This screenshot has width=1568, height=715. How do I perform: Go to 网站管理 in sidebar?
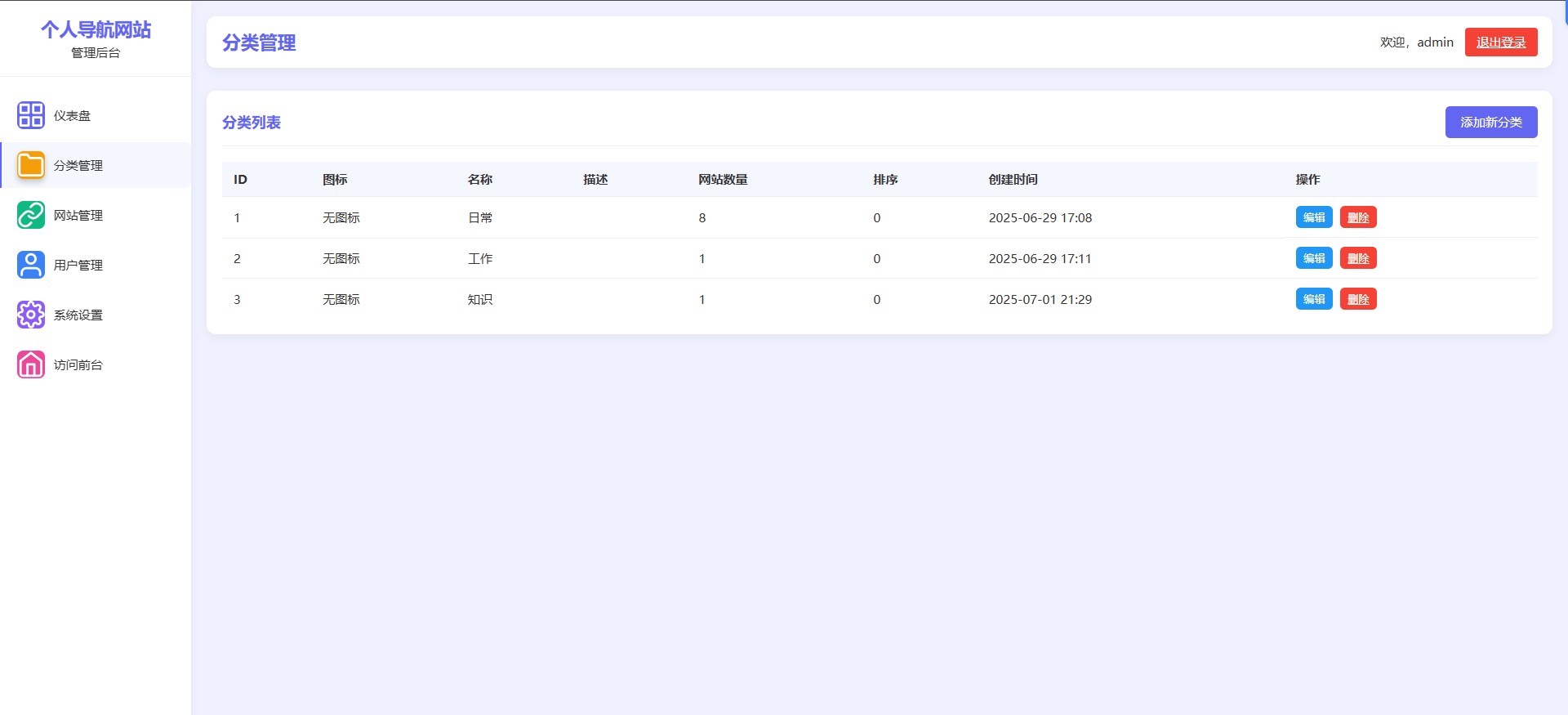96,215
